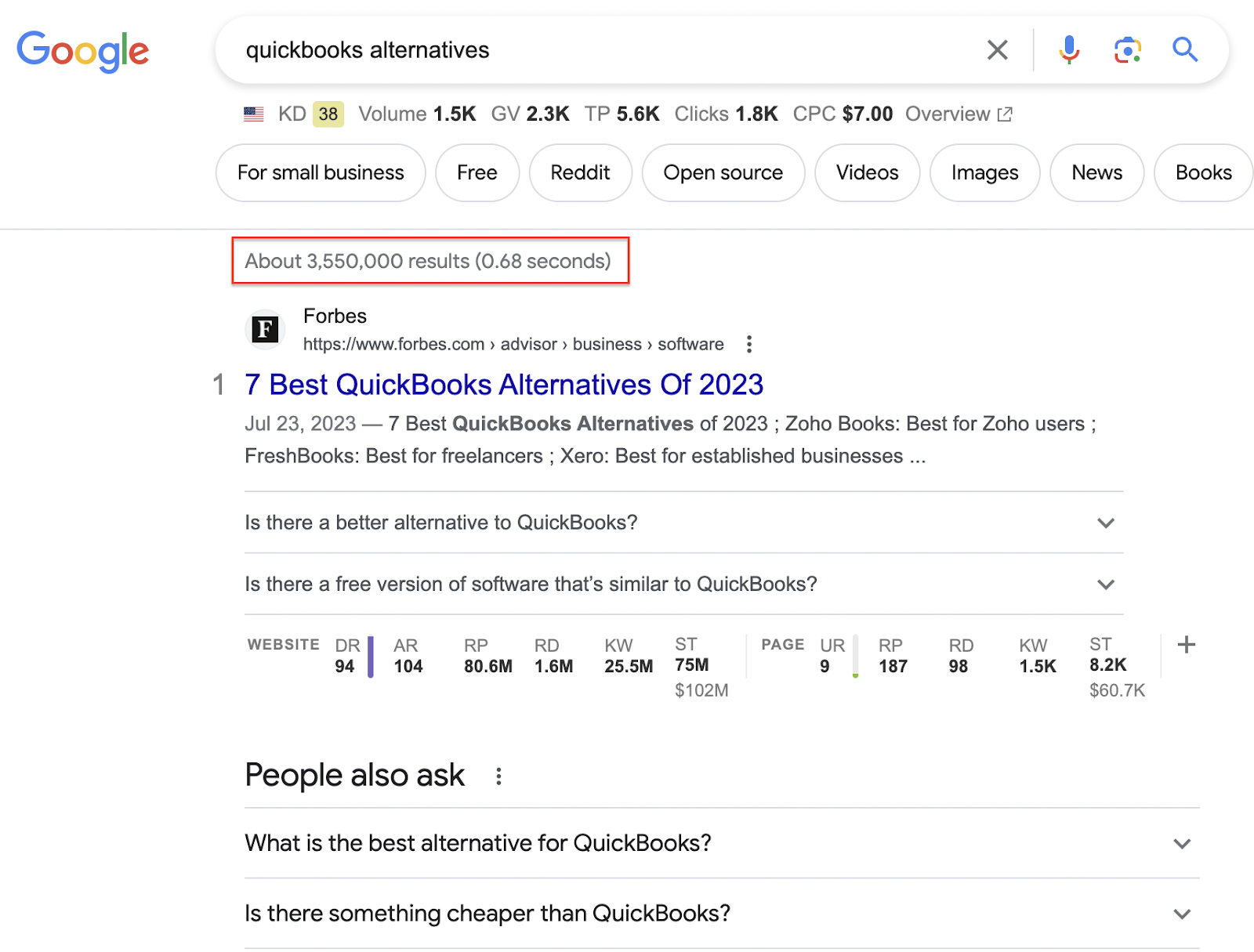Click the CPC $7.00 metric
This screenshot has height=952, width=1254.
click(x=843, y=114)
